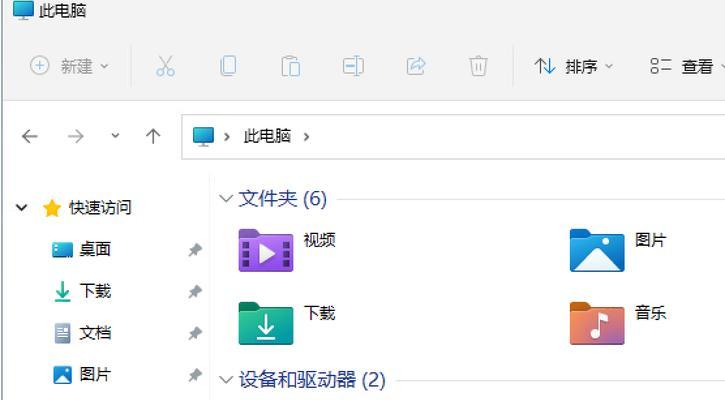
Task: Expand chevron before 此电脑 in address bar
Action: pos(227,137)
